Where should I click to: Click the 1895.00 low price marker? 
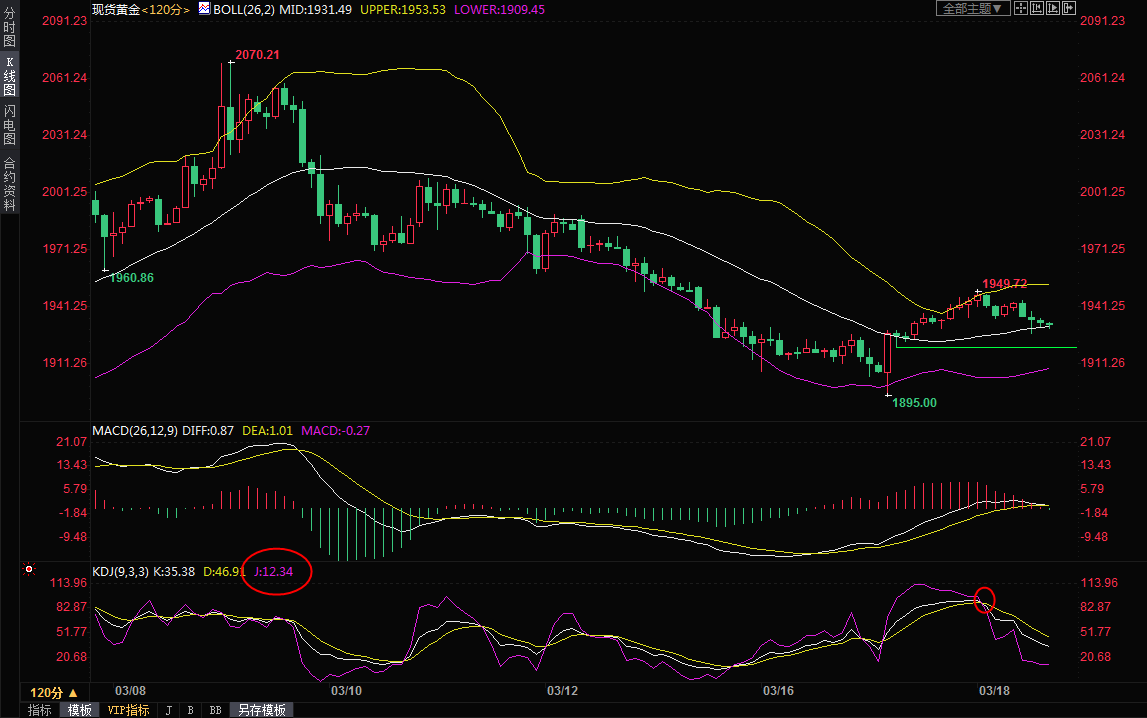(914, 403)
